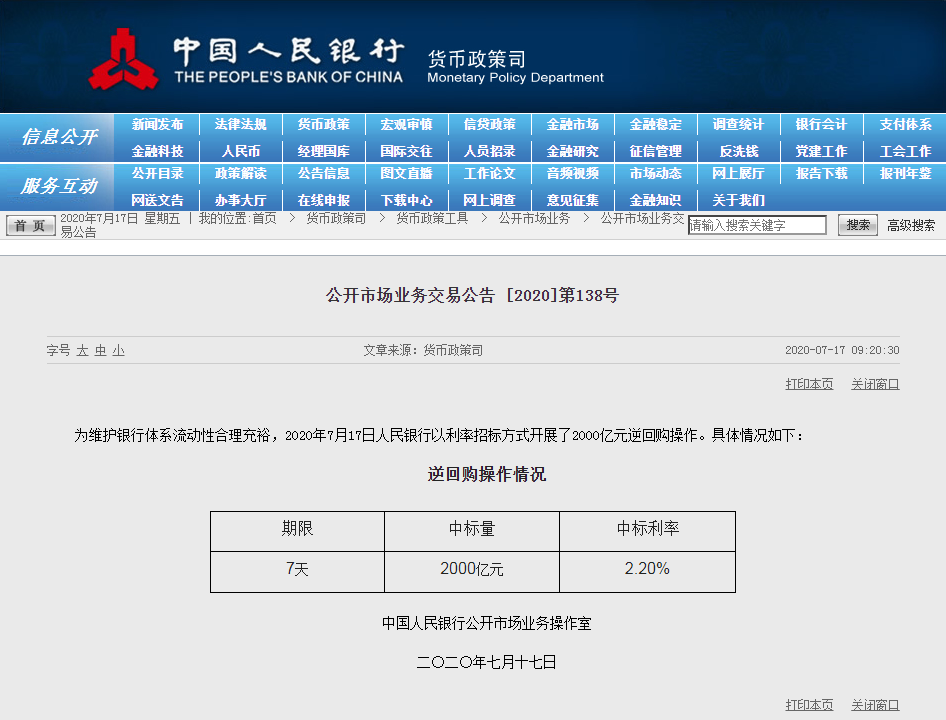Select 征信管理 from the navigation
Viewport: 946px width, 720px height.
tap(655, 152)
